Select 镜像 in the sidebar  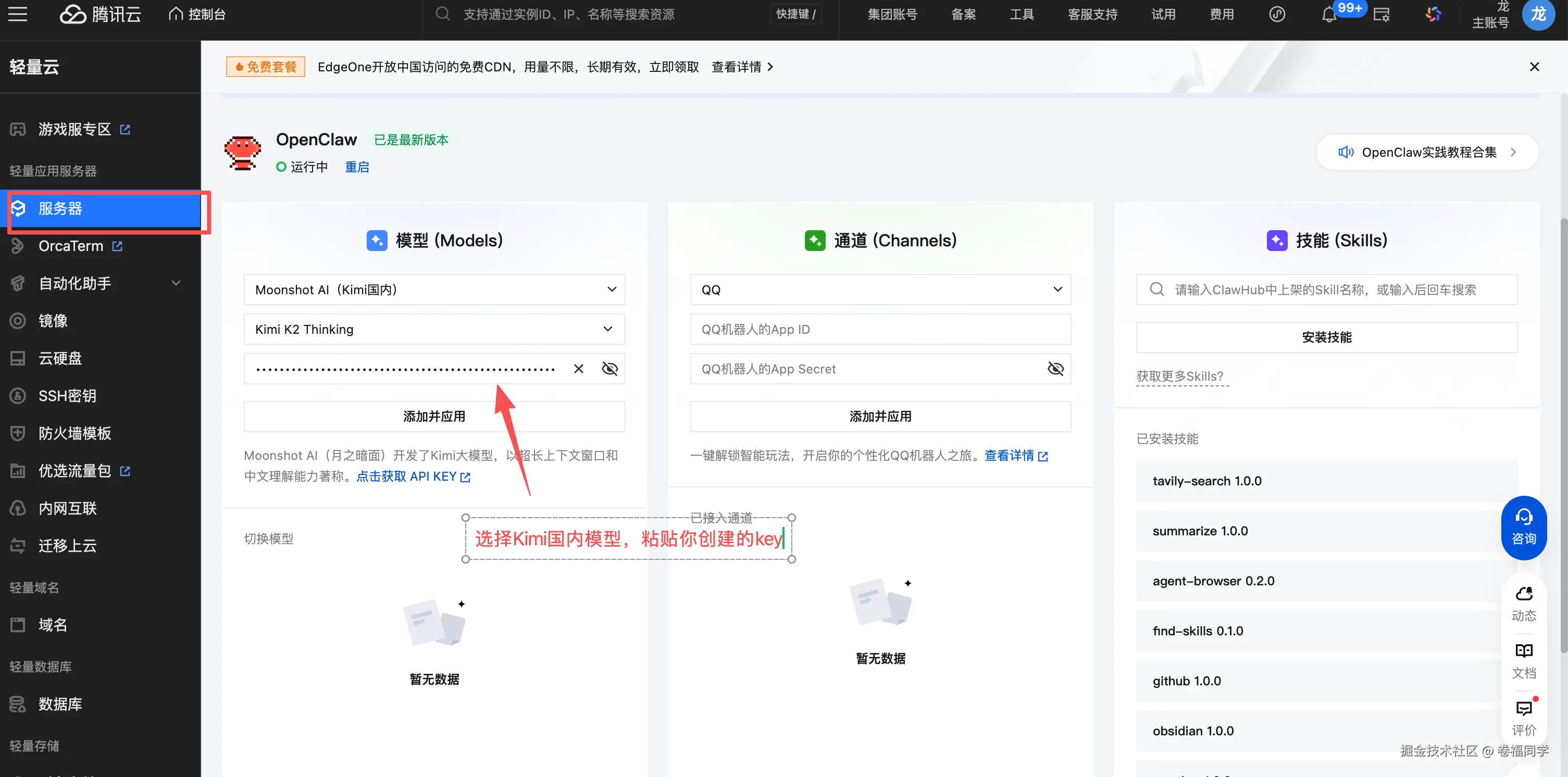(x=53, y=321)
